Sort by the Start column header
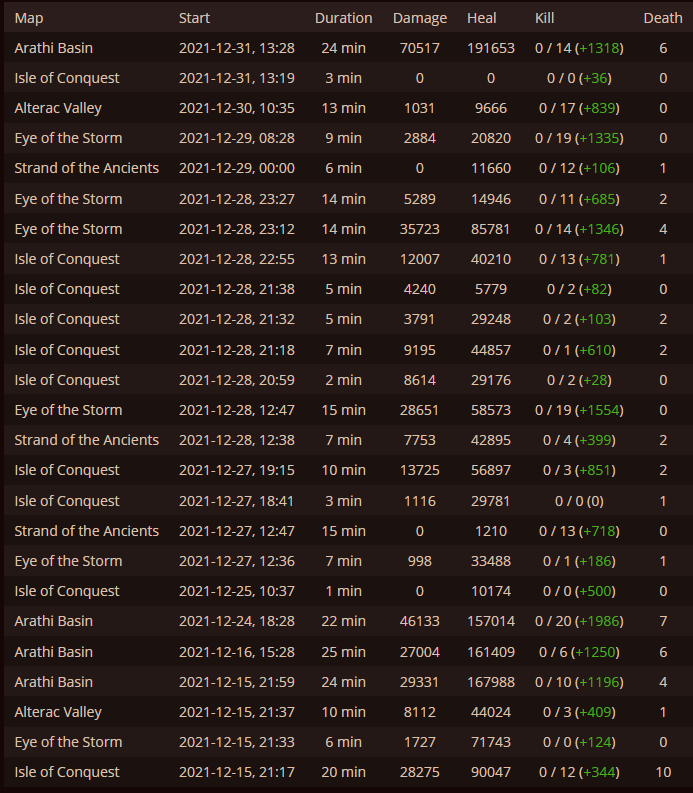This screenshot has height=793, width=693. 194,18
